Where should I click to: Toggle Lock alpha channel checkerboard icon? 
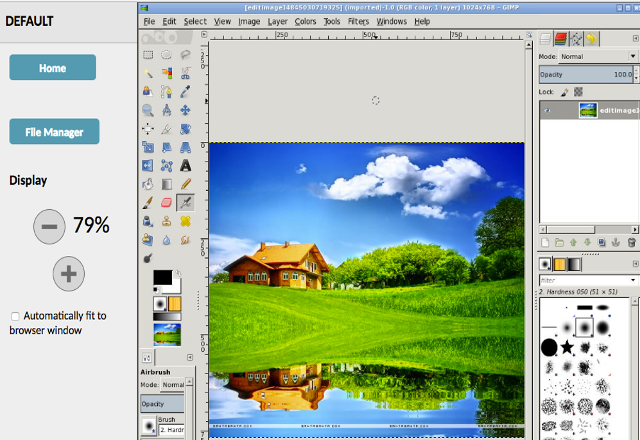578,92
